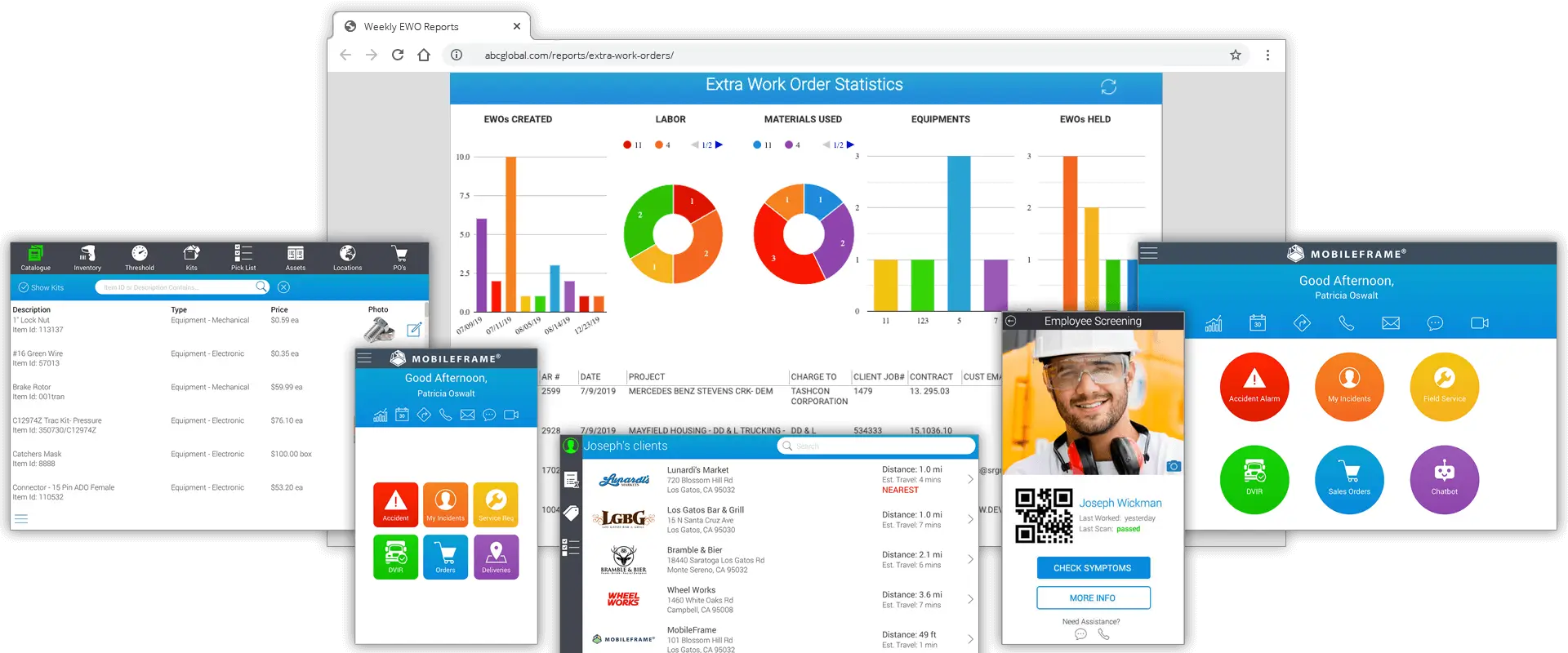Image resolution: width=1568 pixels, height=653 pixels.
Task: Go back from Employee Screening
Action: [x=1011, y=321]
